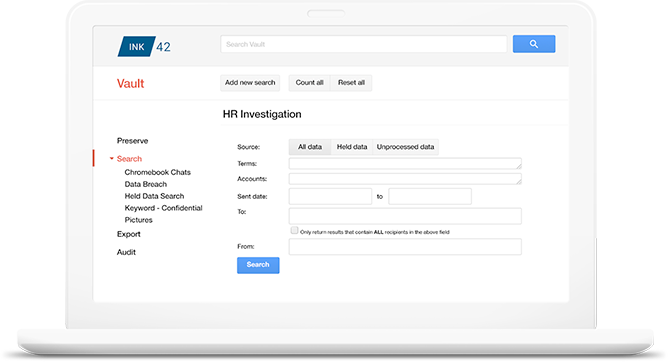This screenshot has height=362, width=668.
Task: Open the Audit section
Action: point(126,252)
